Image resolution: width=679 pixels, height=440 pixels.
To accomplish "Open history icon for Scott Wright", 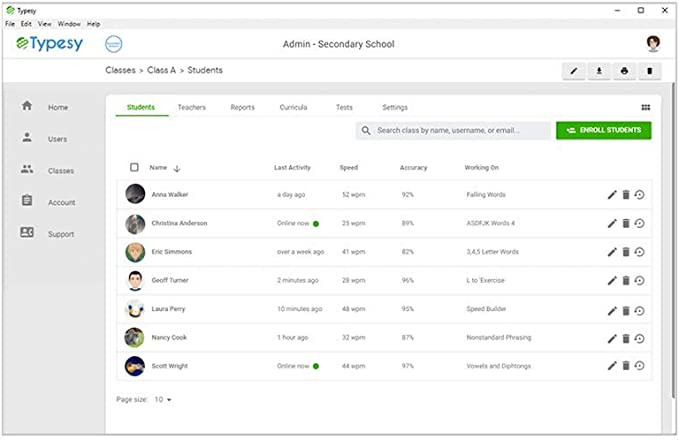I will (x=639, y=366).
